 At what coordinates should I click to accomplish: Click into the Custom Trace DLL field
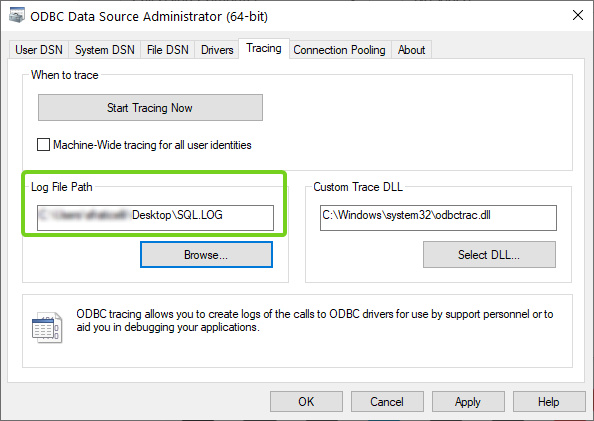click(x=438, y=218)
